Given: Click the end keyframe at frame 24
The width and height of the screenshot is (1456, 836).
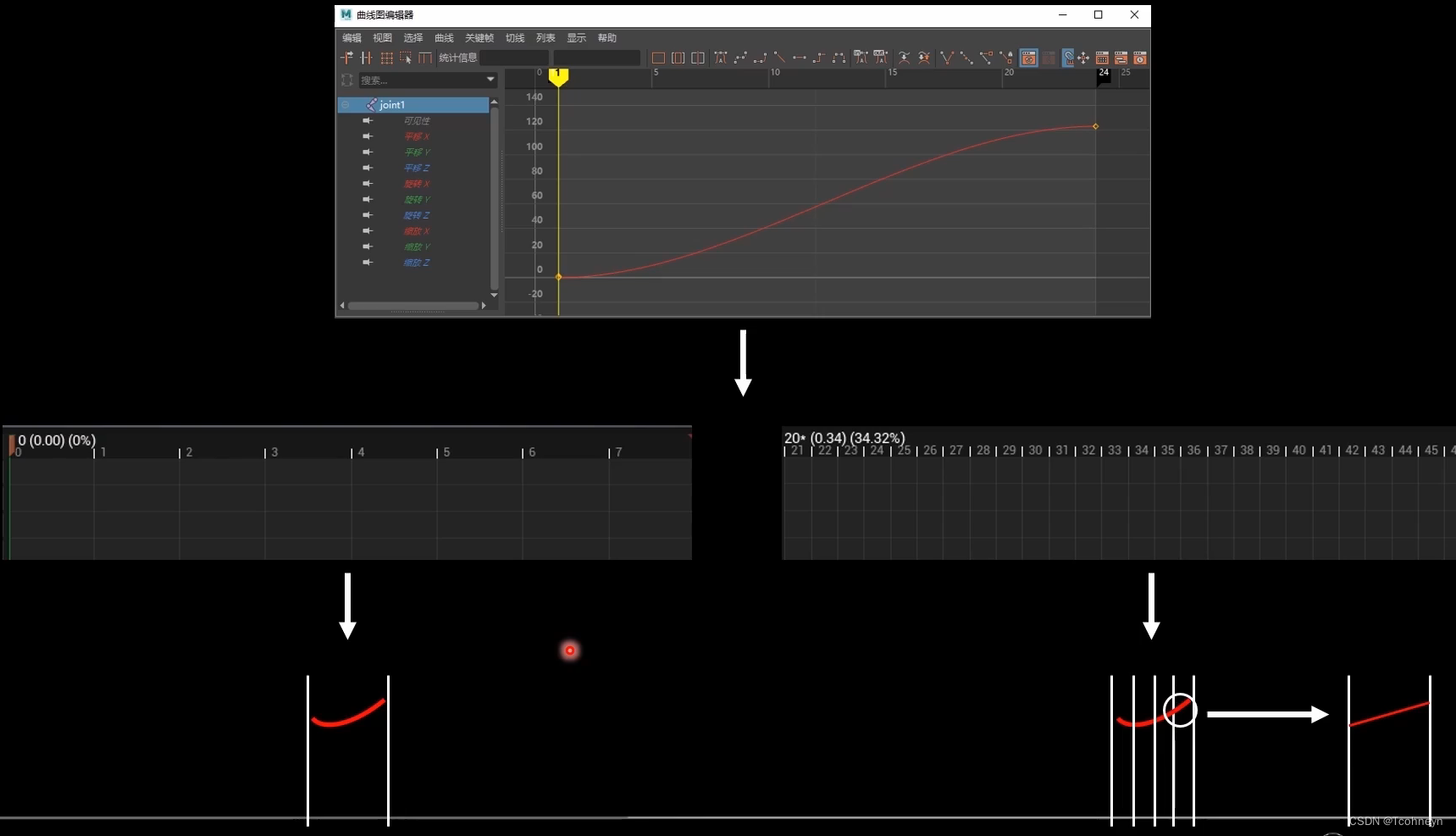Looking at the screenshot, I should pyautogui.click(x=1095, y=126).
